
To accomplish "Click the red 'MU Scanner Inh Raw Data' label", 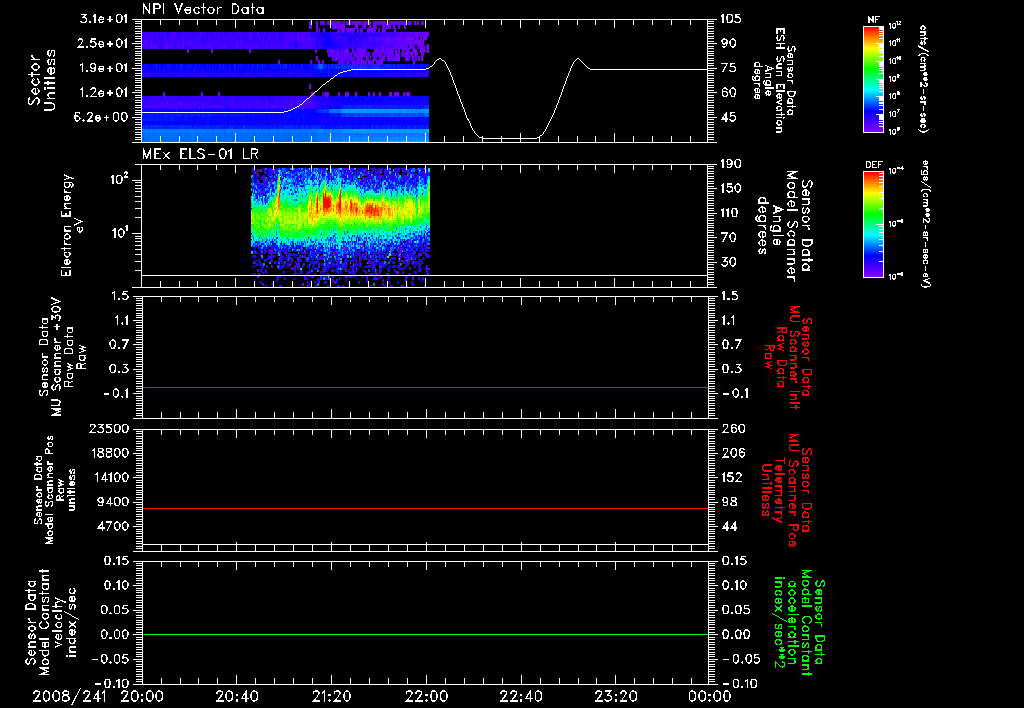I will 788,357.
